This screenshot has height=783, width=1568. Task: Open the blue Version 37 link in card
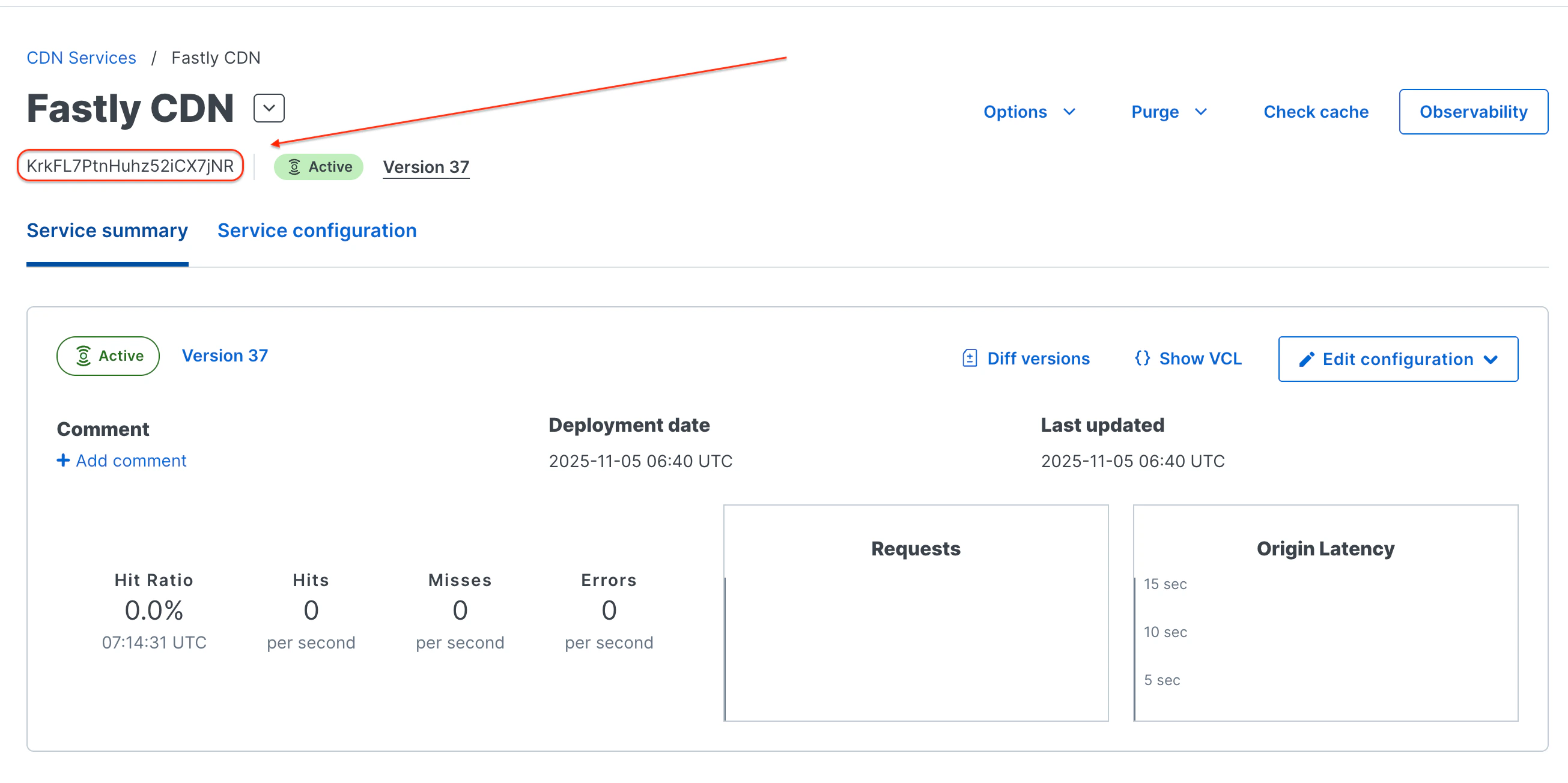pos(225,355)
